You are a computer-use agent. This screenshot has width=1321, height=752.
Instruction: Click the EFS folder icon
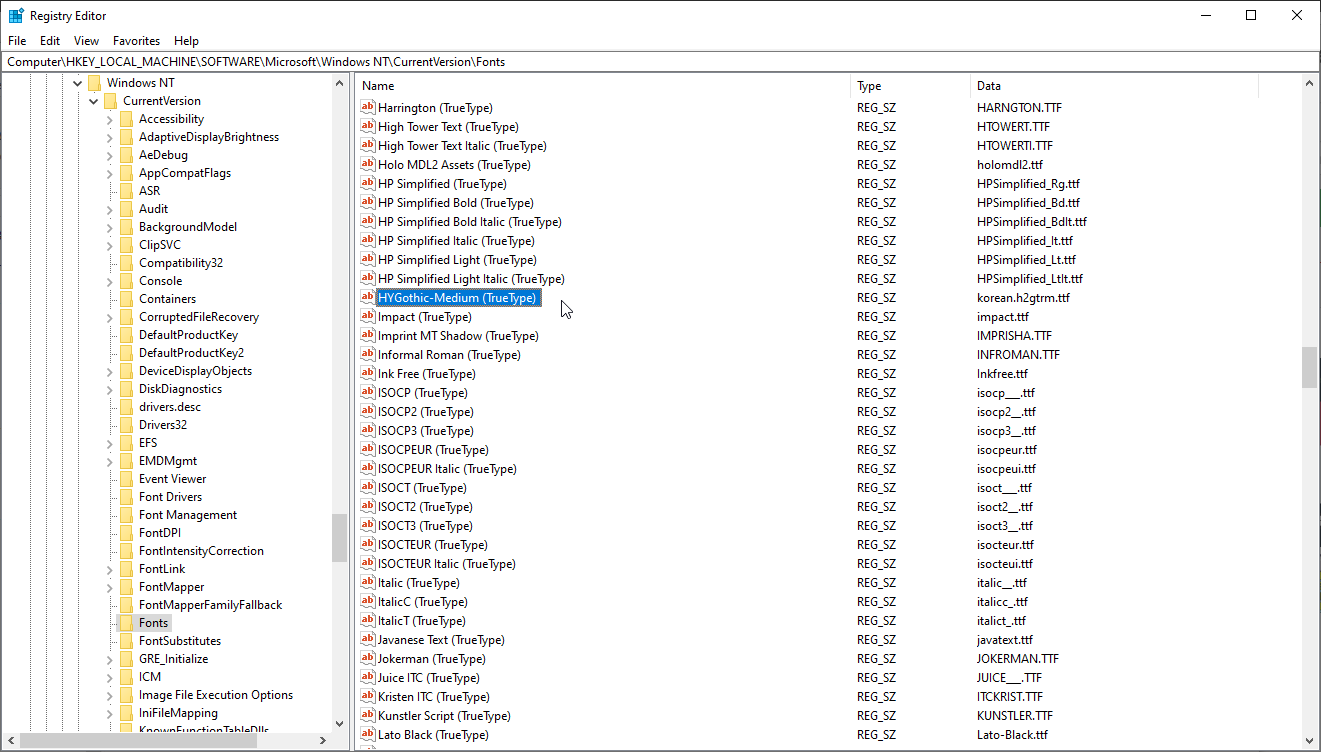click(x=126, y=443)
